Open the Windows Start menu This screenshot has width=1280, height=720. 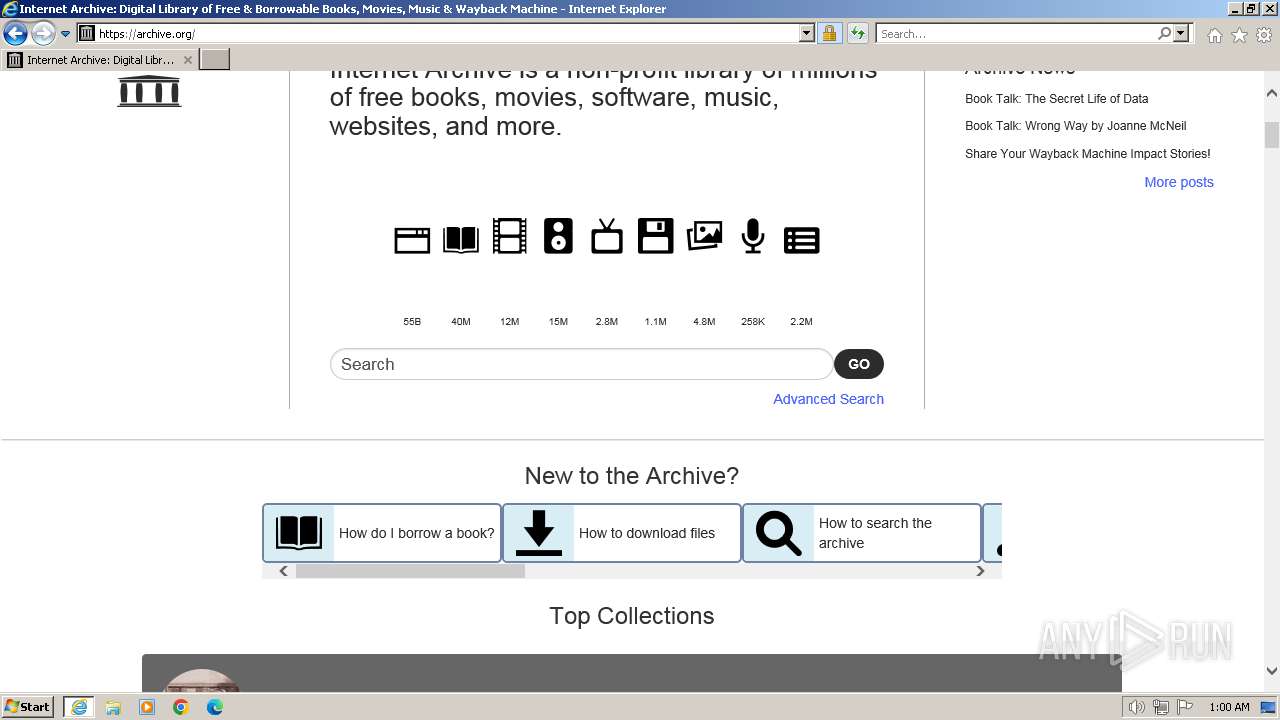[28, 707]
